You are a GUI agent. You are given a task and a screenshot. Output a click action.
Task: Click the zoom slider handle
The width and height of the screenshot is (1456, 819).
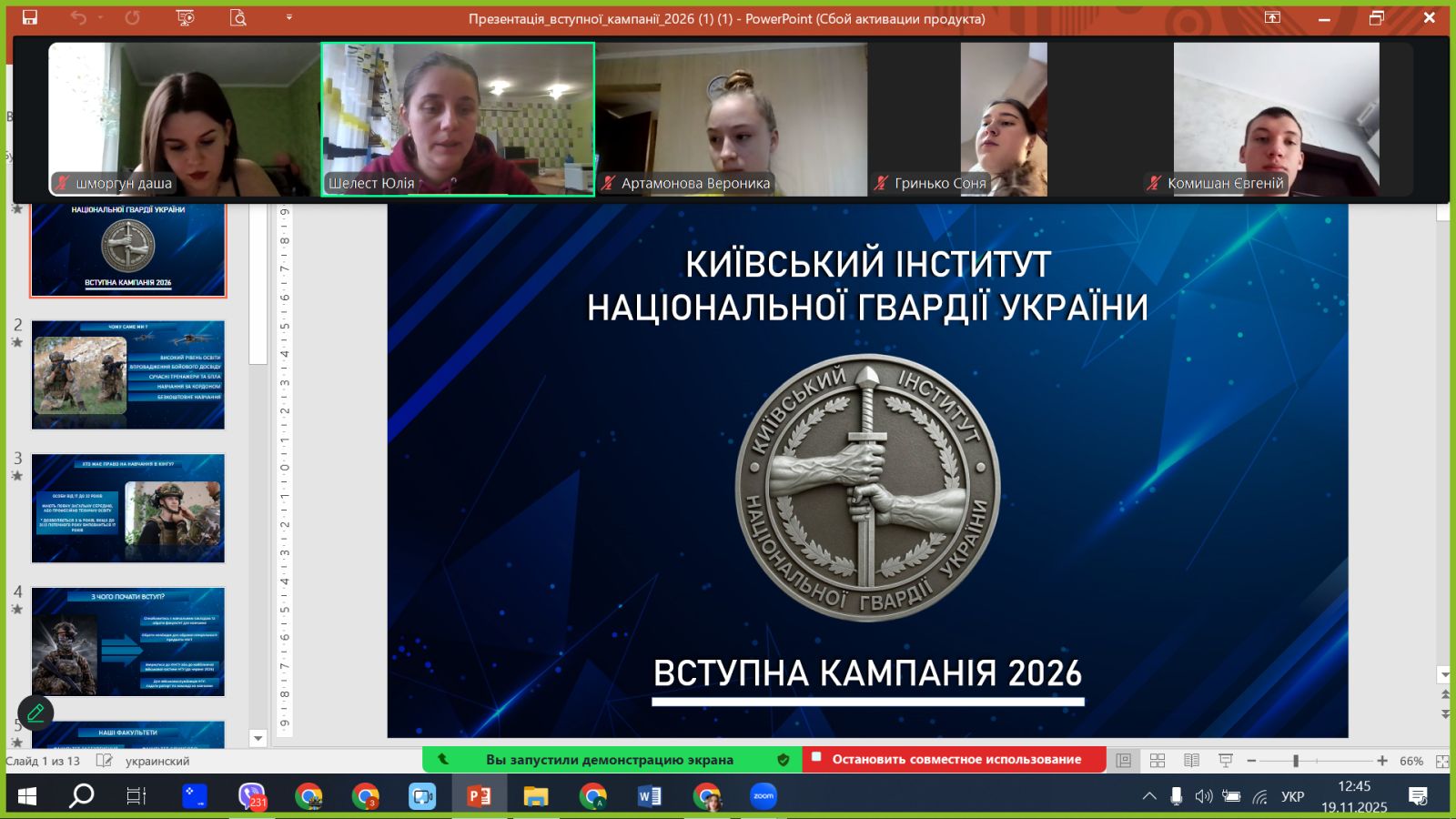coord(1296,761)
